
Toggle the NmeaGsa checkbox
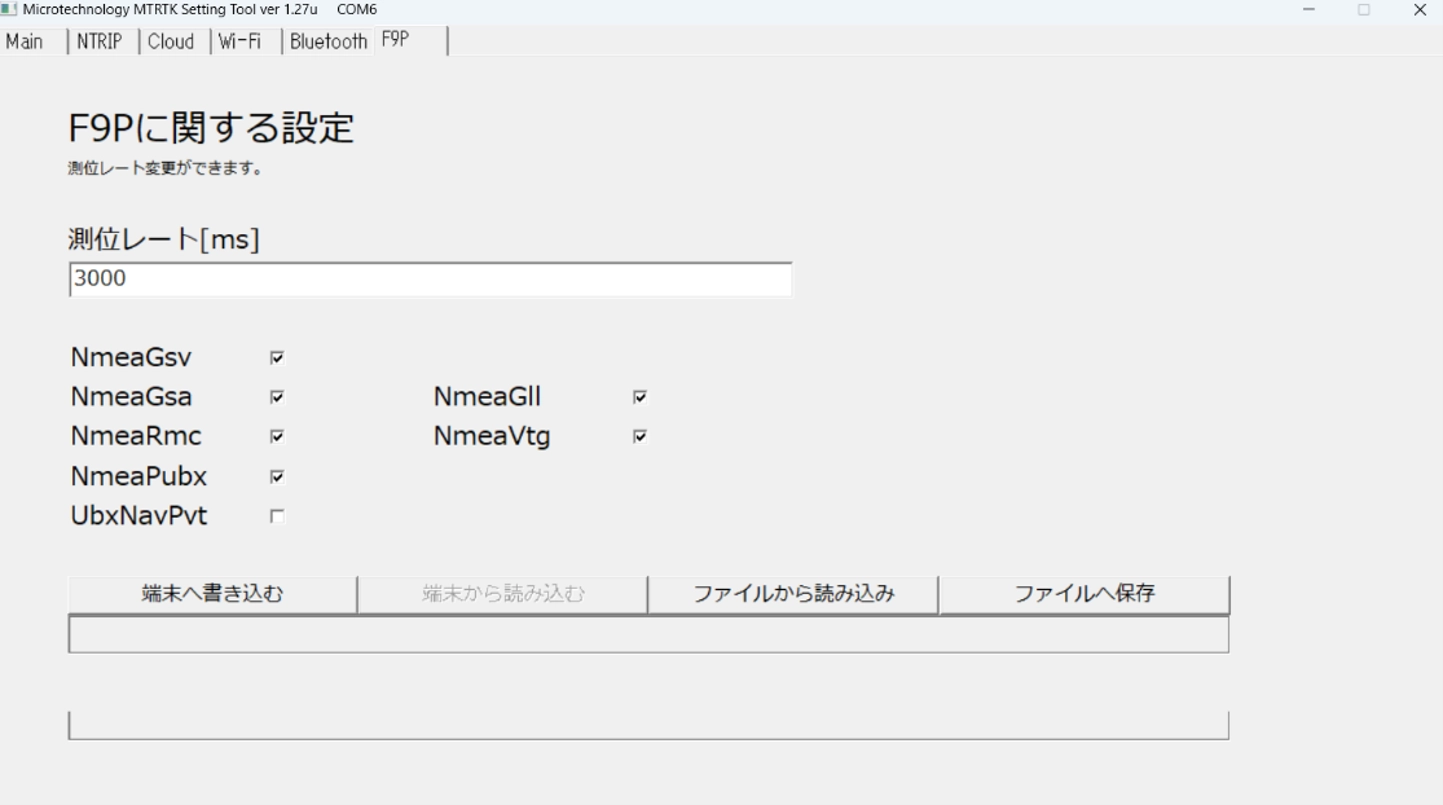277,397
